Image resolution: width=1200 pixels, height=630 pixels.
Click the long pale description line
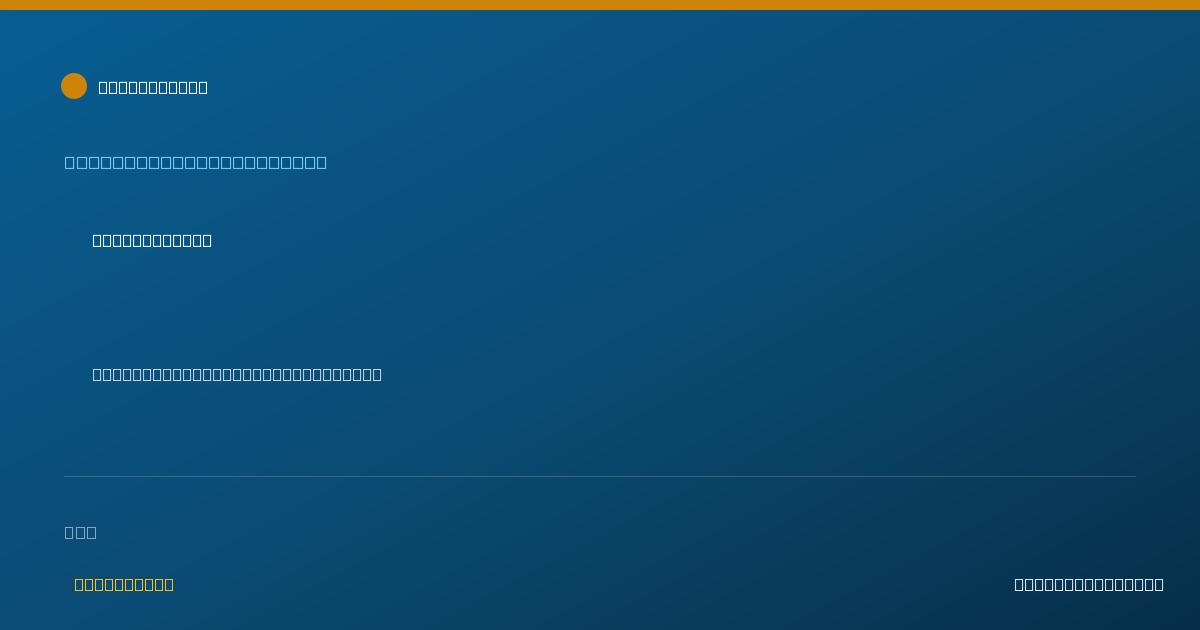pos(237,374)
